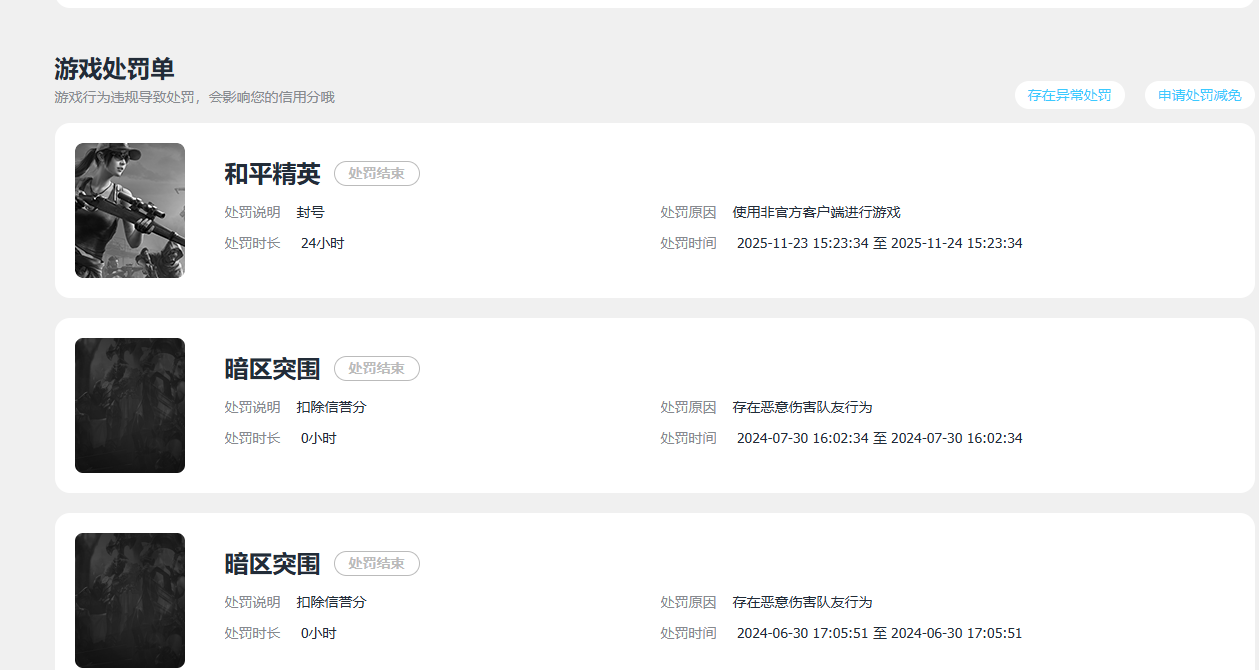Open the 申请处罚减免 request
The image size is (1259, 670).
point(1199,95)
